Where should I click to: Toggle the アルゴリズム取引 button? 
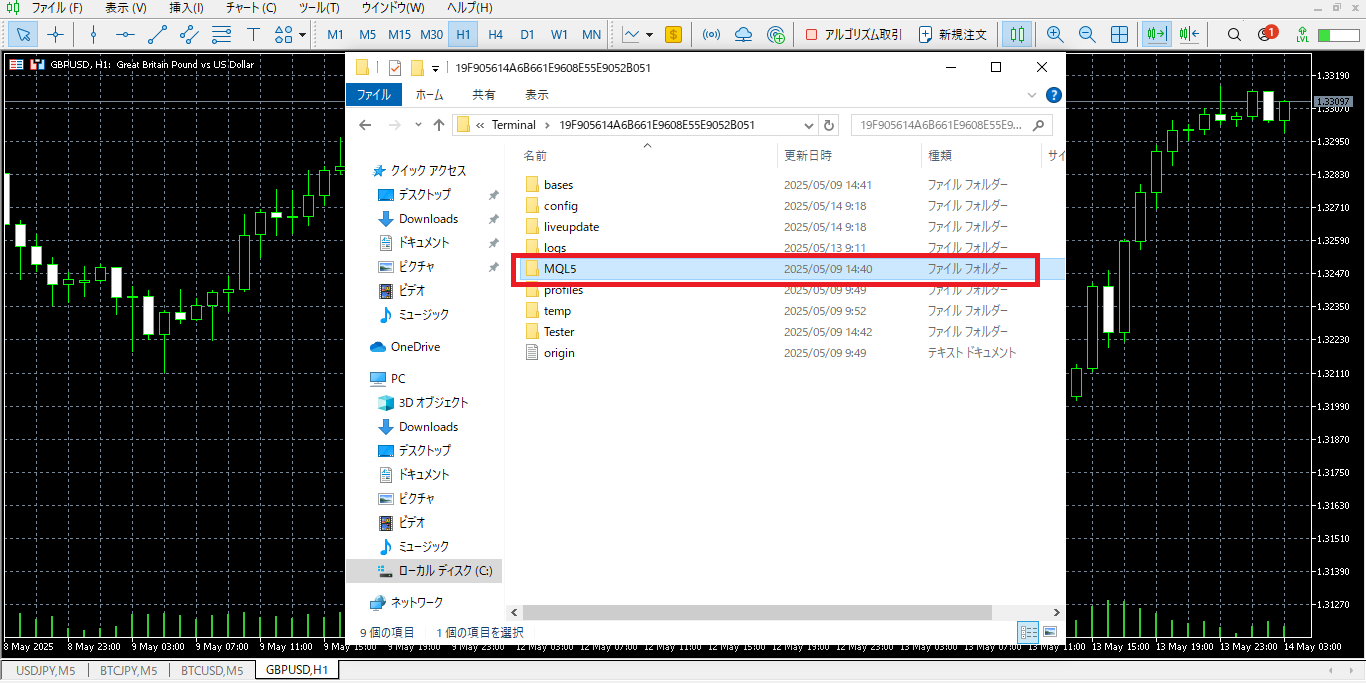(x=853, y=34)
